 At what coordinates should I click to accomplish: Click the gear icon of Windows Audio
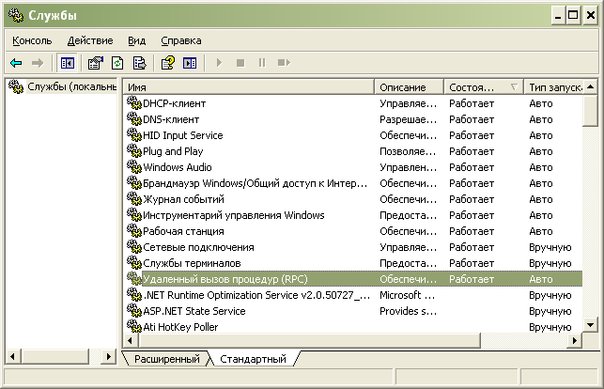click(134, 167)
